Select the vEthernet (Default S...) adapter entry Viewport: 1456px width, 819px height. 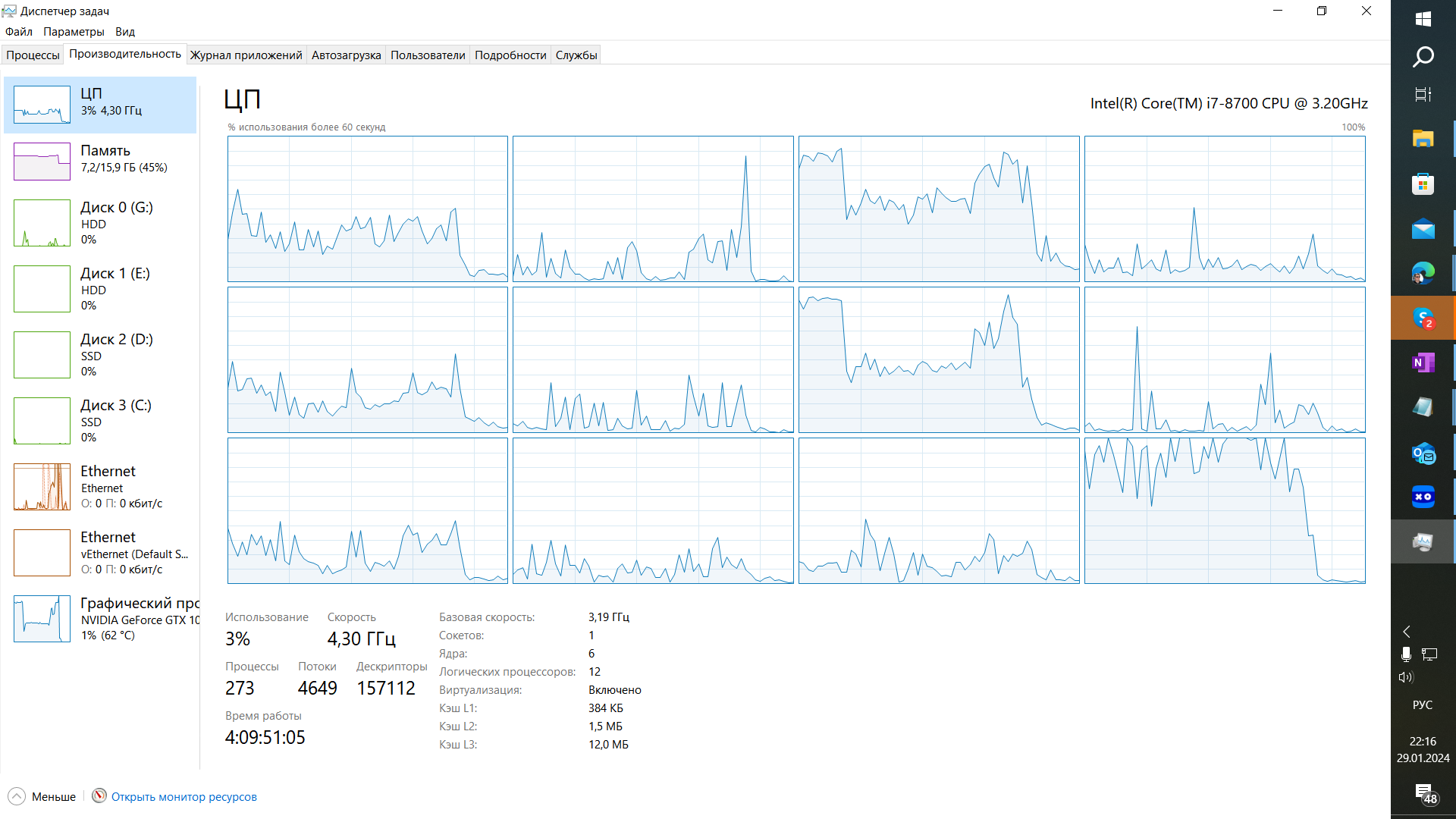tap(100, 553)
